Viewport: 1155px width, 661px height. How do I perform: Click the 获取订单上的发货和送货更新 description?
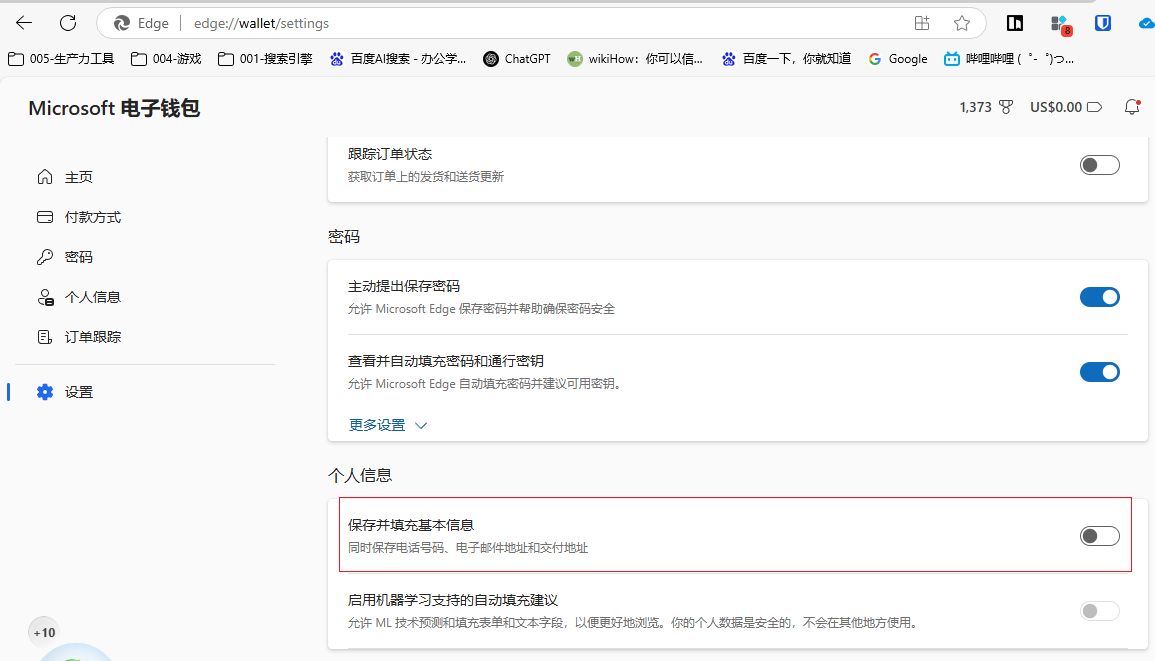point(426,177)
